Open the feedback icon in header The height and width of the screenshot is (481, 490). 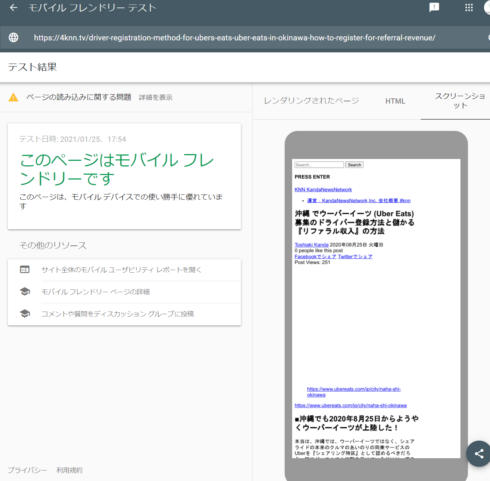[x=434, y=8]
